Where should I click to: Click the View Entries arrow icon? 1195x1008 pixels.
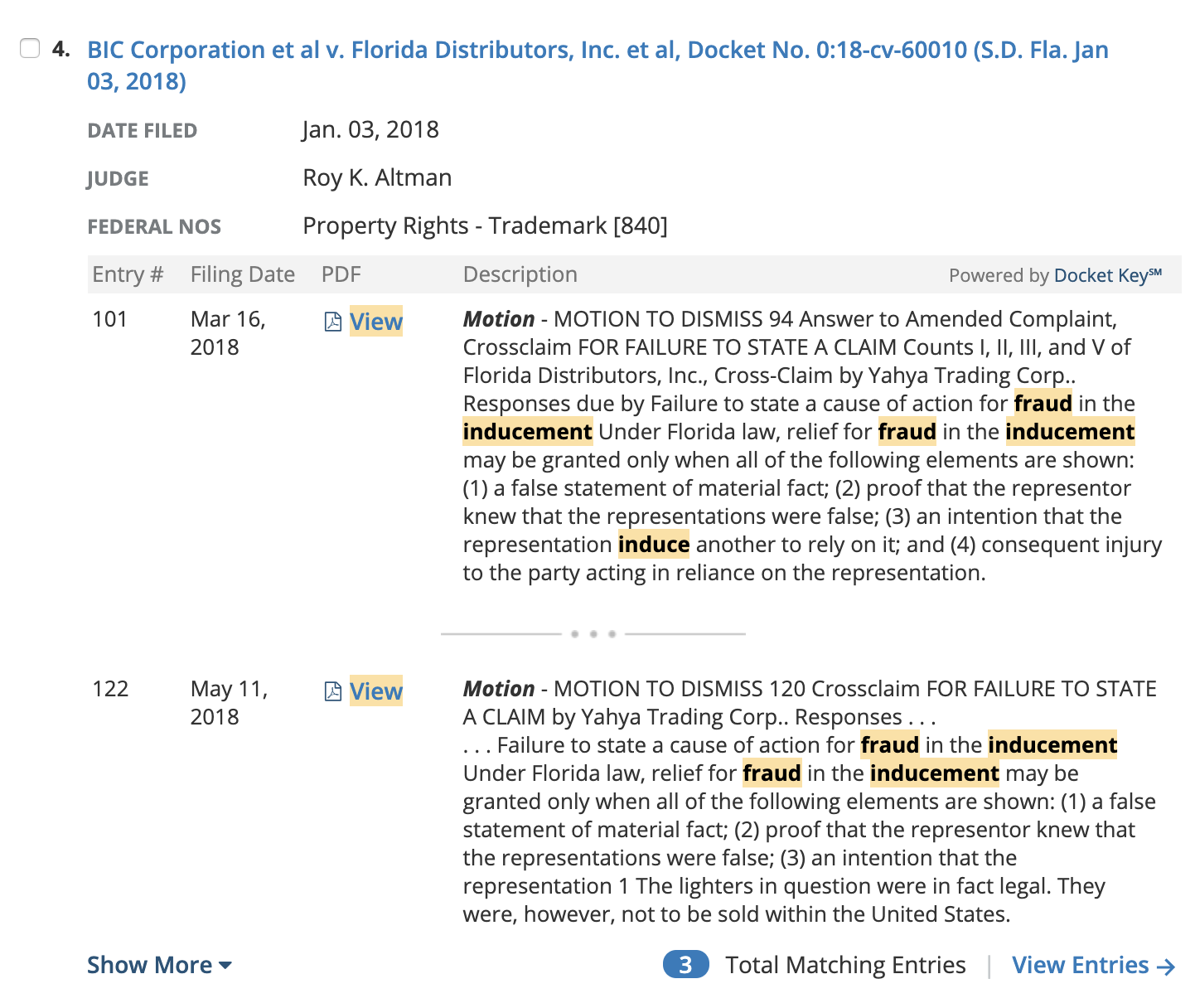click(1166, 967)
